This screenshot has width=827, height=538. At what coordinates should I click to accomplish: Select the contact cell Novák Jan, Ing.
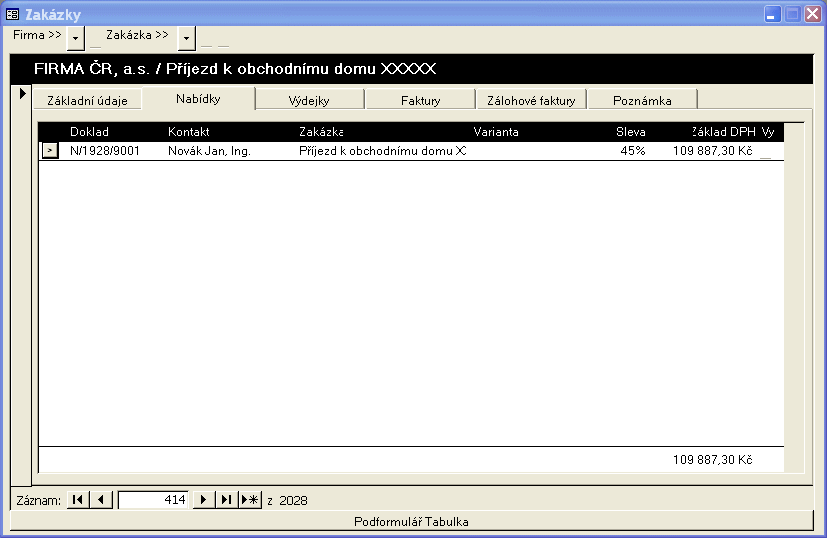[x=209, y=151]
